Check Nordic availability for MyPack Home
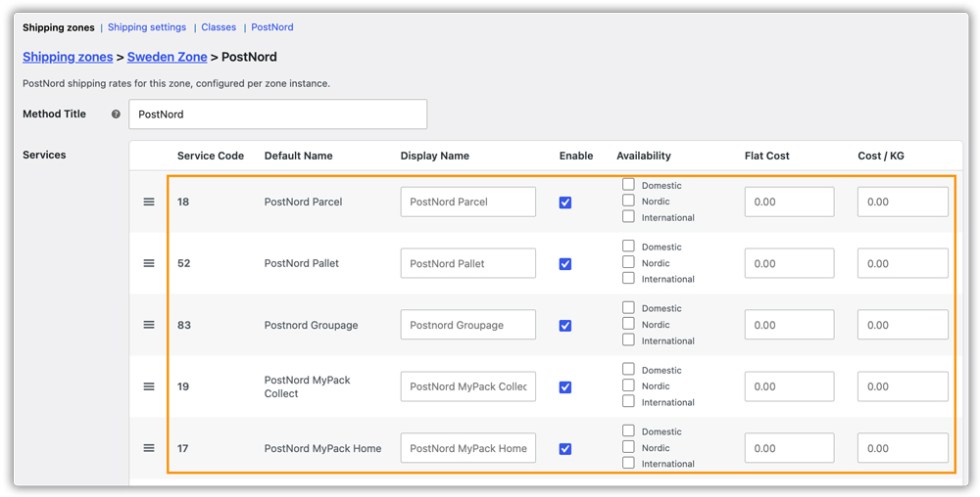The image size is (980, 497). click(x=628, y=447)
